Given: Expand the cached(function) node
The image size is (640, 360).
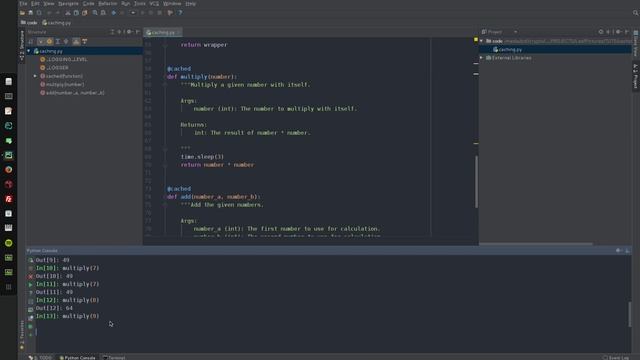Looking at the screenshot, I should click(35, 76).
